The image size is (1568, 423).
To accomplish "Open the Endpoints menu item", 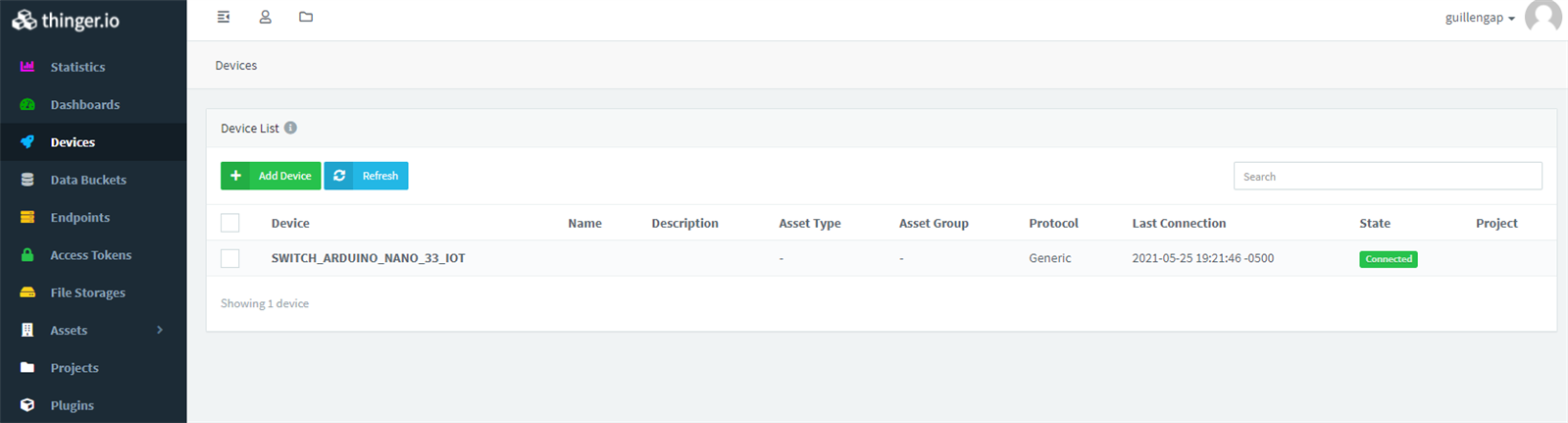I will pyautogui.click(x=79, y=218).
